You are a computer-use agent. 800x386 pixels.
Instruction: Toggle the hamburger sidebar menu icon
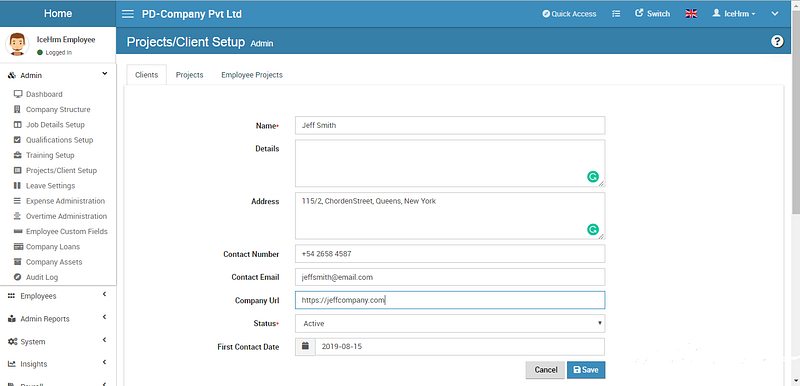coord(128,14)
